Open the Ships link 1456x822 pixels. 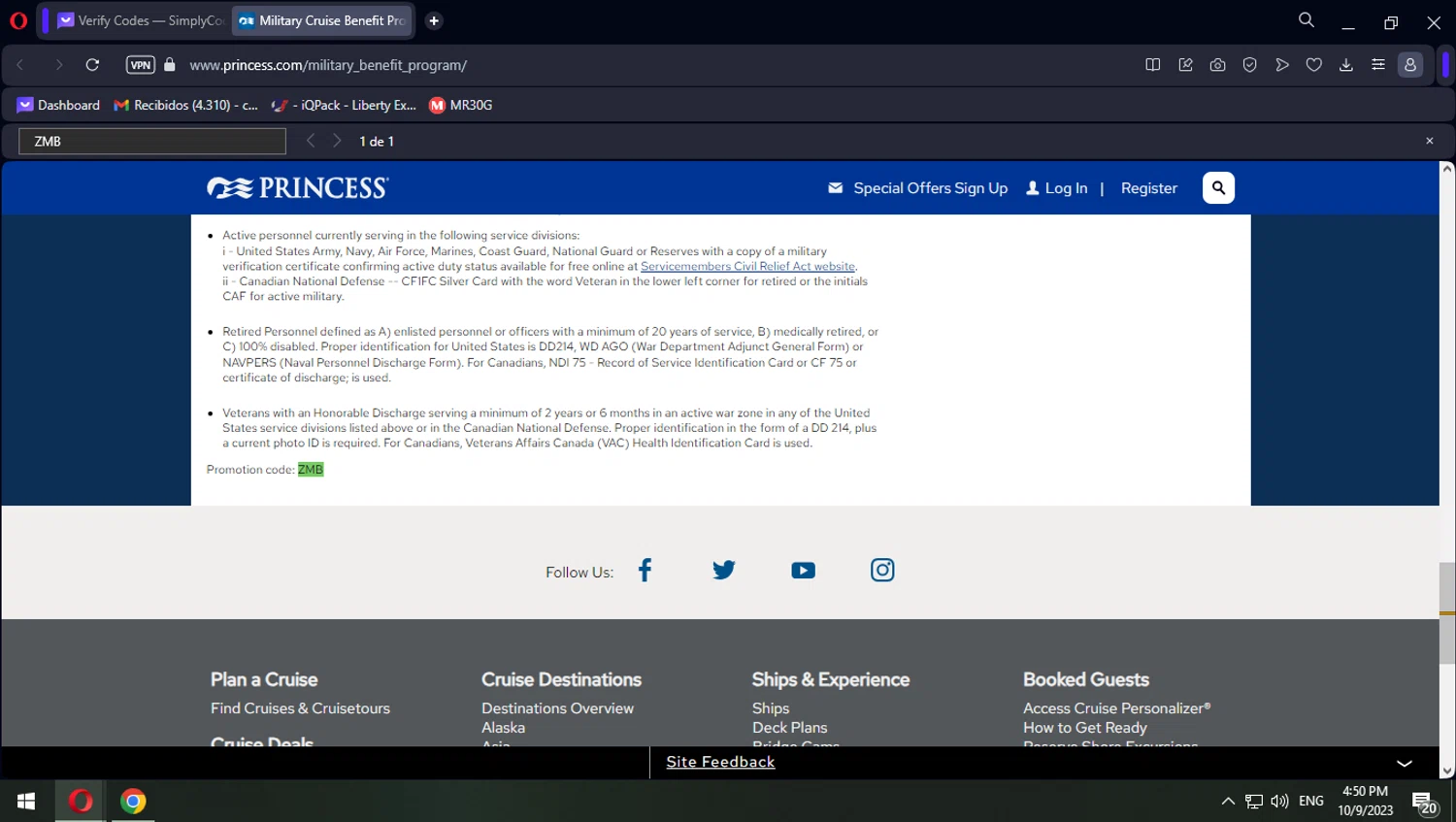771,708
